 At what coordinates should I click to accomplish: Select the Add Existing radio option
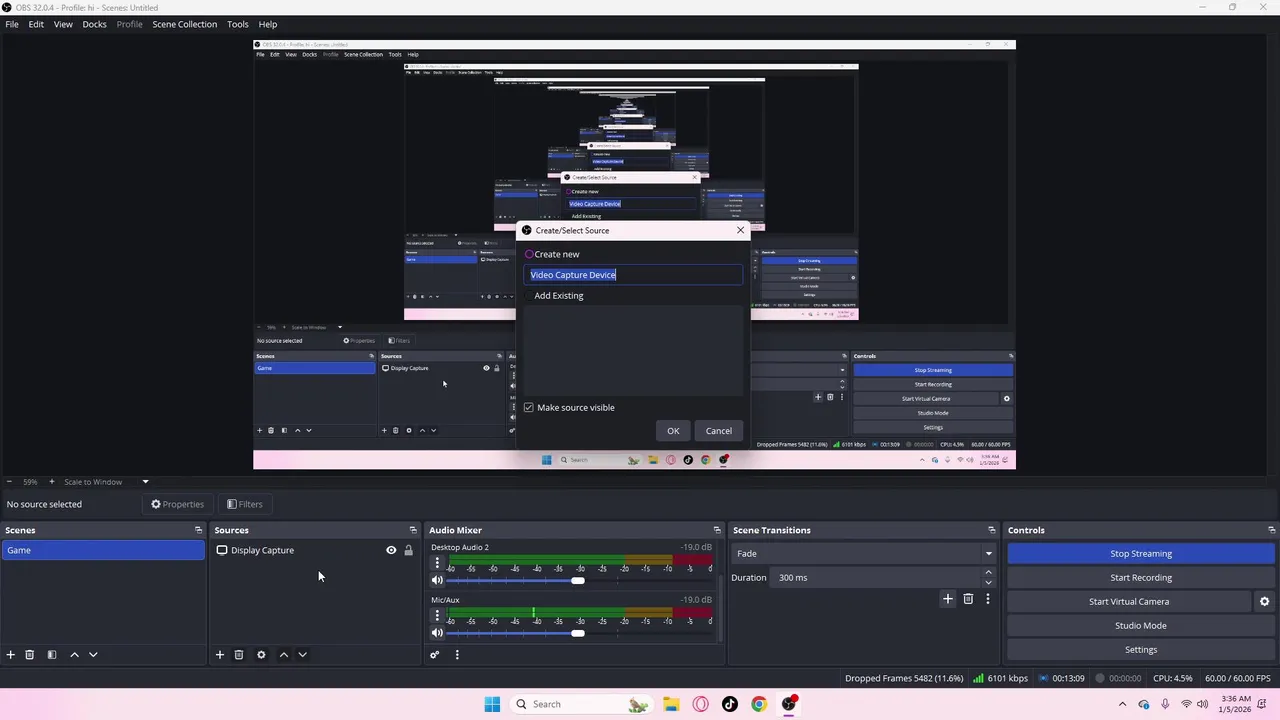529,296
